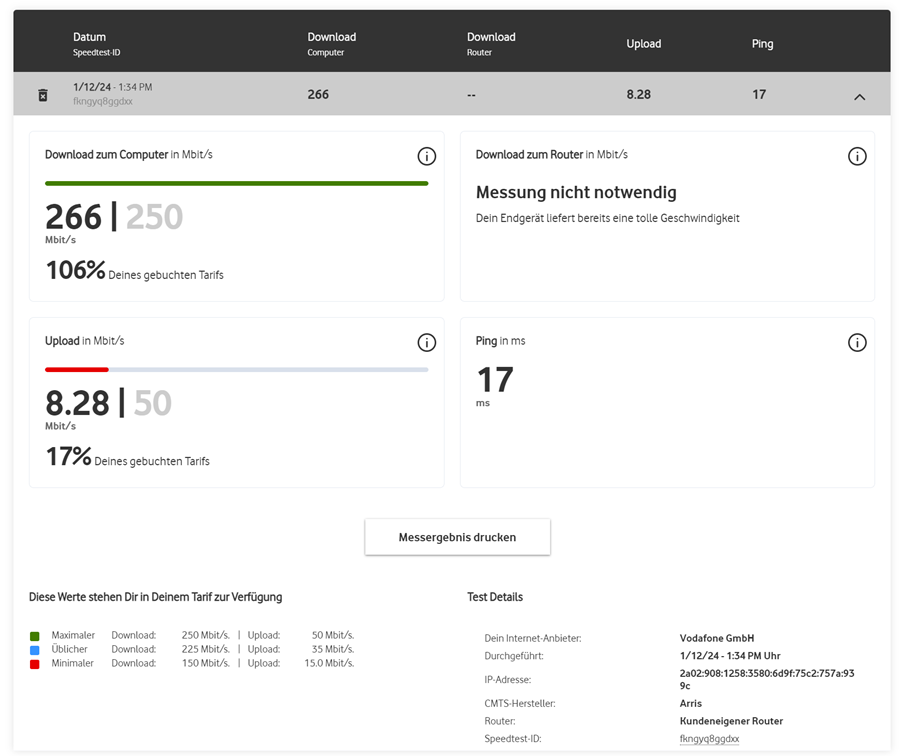The width and height of the screenshot is (903, 756).
Task: Click the Datum column header
Action: [89, 38]
